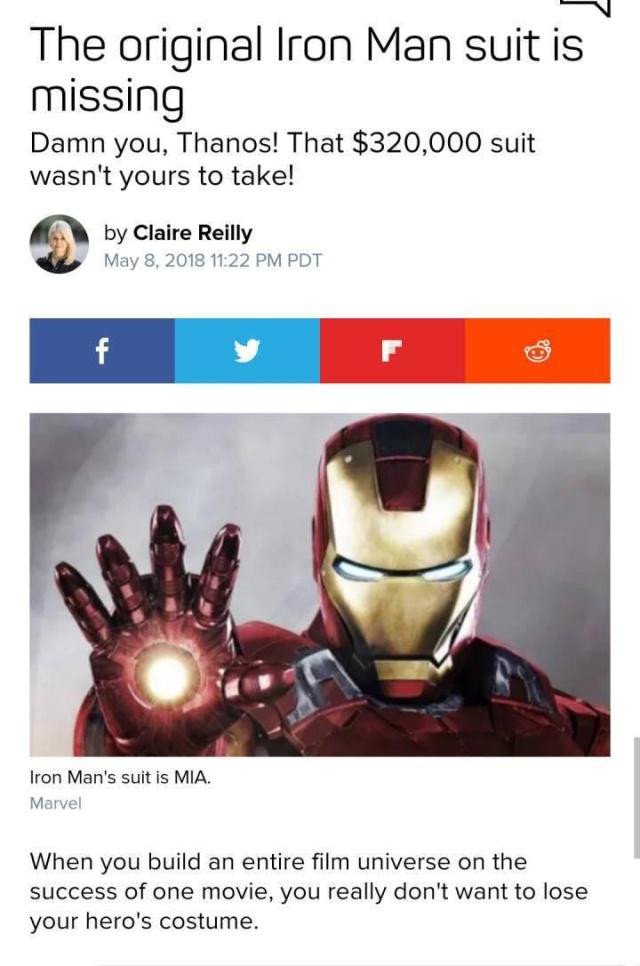Click the headline word 'missing'
This screenshot has width=640, height=966.
pos(107,96)
